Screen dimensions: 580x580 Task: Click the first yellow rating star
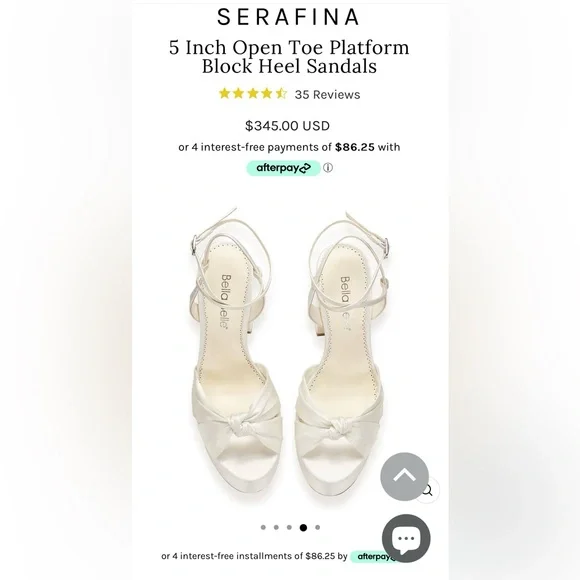point(225,94)
